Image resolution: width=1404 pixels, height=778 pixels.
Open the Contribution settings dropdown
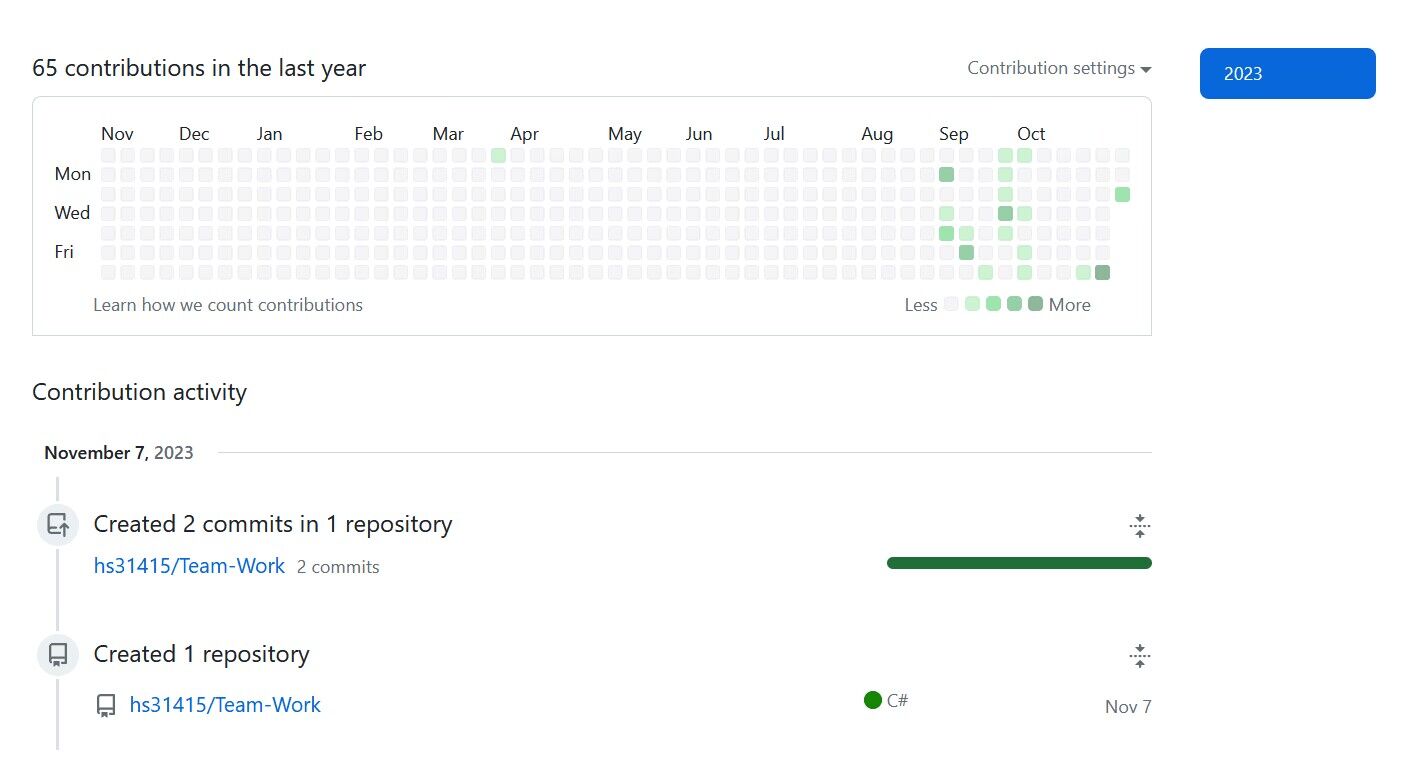(x=1059, y=68)
